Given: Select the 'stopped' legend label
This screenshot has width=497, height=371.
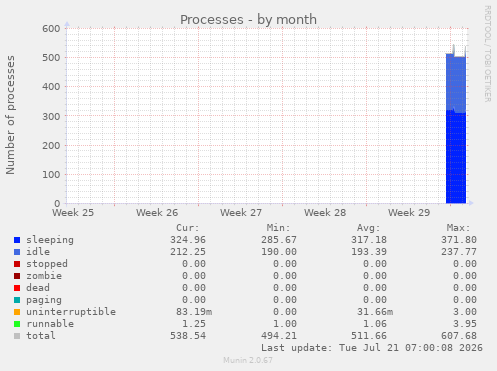Looking at the screenshot, I should 47,264.
